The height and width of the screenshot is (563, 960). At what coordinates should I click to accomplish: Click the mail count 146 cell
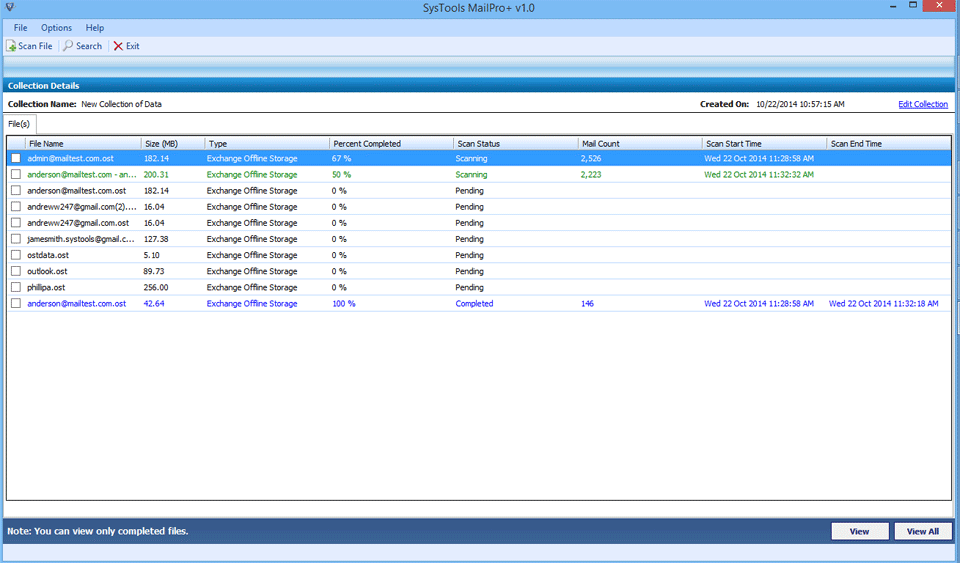[x=587, y=304]
